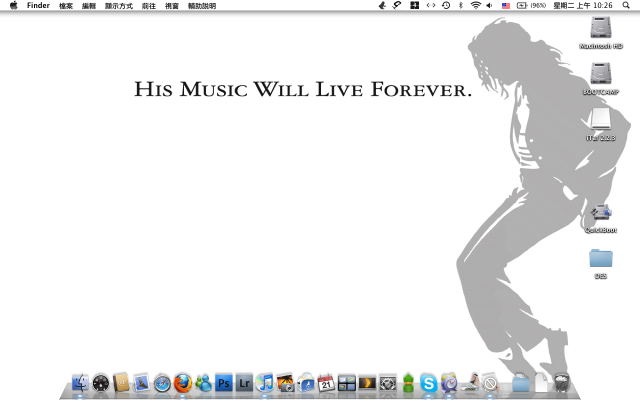Launch Plex yellow chevron icon
The width and height of the screenshot is (640, 400).
coord(367,383)
